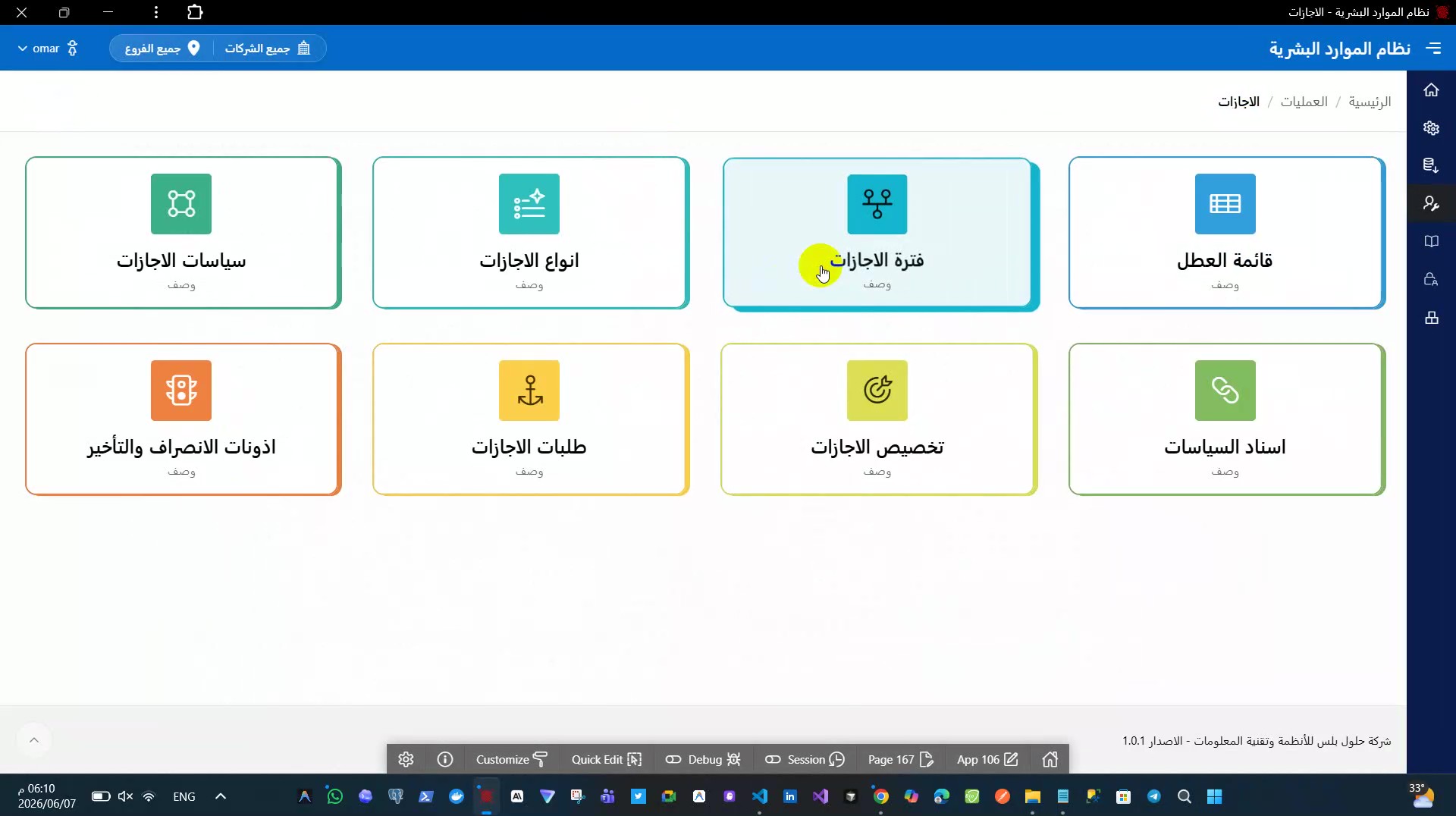The image size is (1456, 816).
Task: Open Page 167 in the developer toolbar
Action: coord(900,759)
